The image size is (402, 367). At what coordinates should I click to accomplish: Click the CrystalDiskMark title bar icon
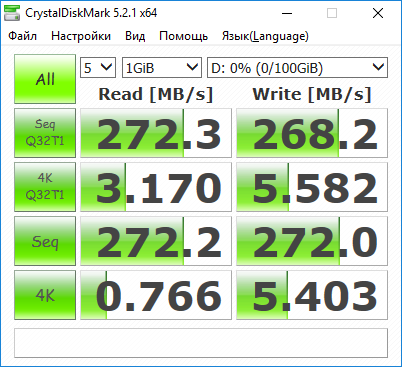(12, 13)
